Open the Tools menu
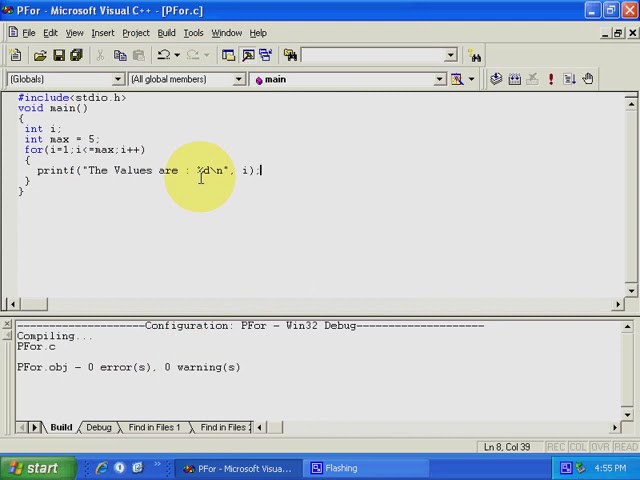This screenshot has width=640, height=480. tap(193, 33)
